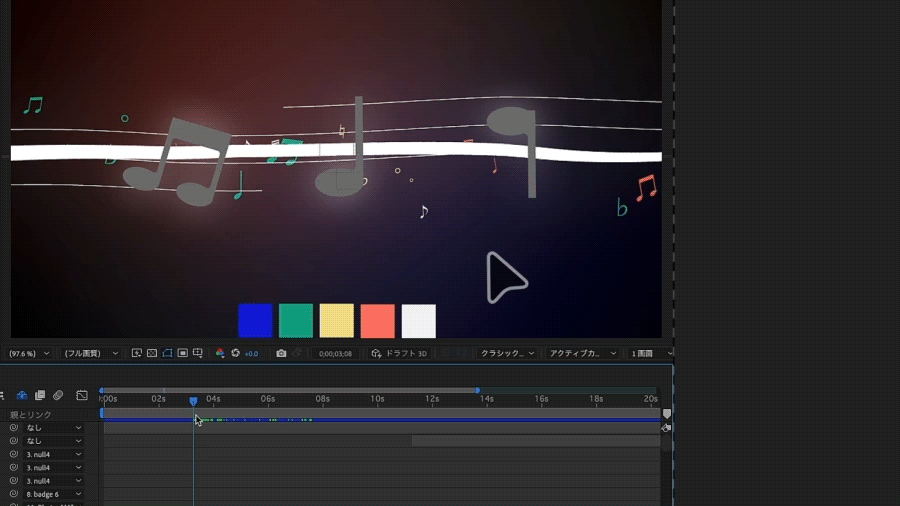Image resolution: width=900 pixels, height=506 pixels.
Task: Click the work area start handle
Action: (x=102, y=390)
